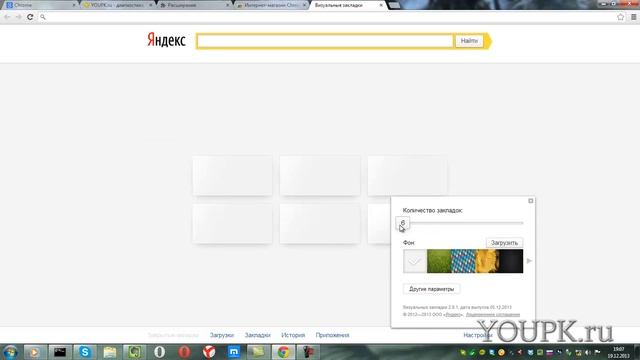Open Yandex Browser from the taskbar
Image resolution: width=640 pixels, height=360 pixels.
click(209, 352)
